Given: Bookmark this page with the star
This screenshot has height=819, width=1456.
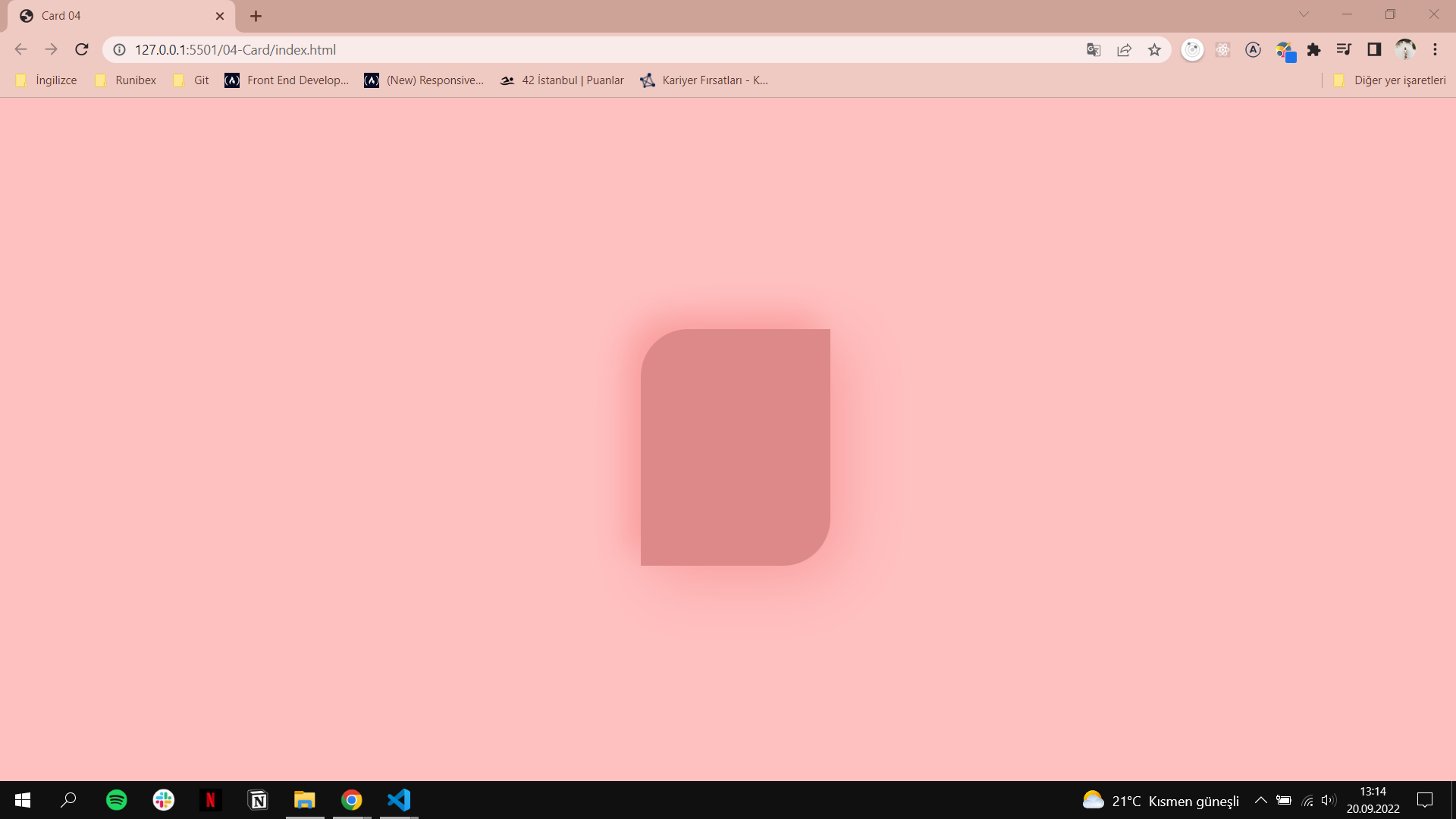Looking at the screenshot, I should [1154, 49].
